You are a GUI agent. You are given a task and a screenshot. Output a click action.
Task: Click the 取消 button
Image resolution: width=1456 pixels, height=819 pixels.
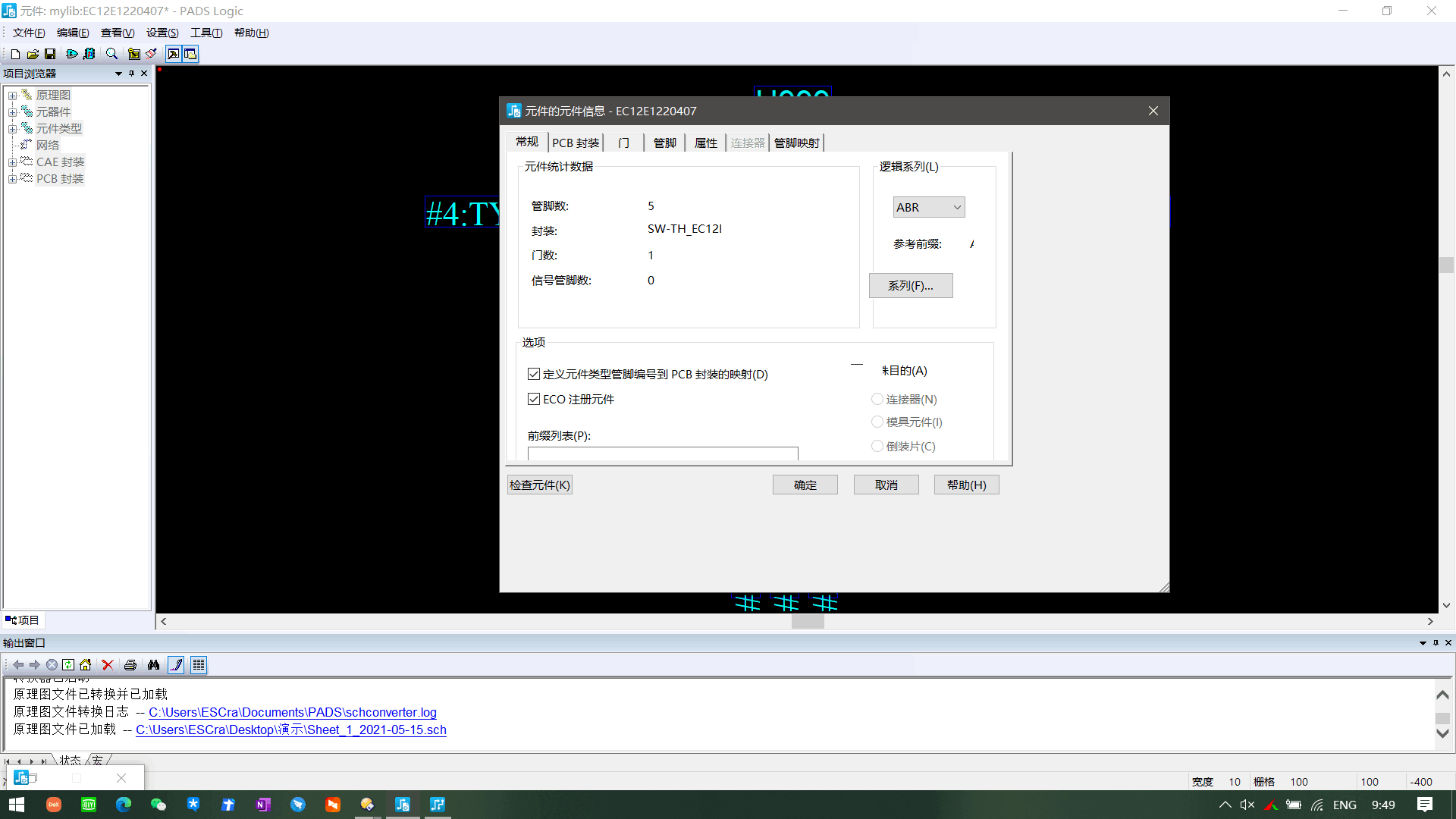[886, 485]
